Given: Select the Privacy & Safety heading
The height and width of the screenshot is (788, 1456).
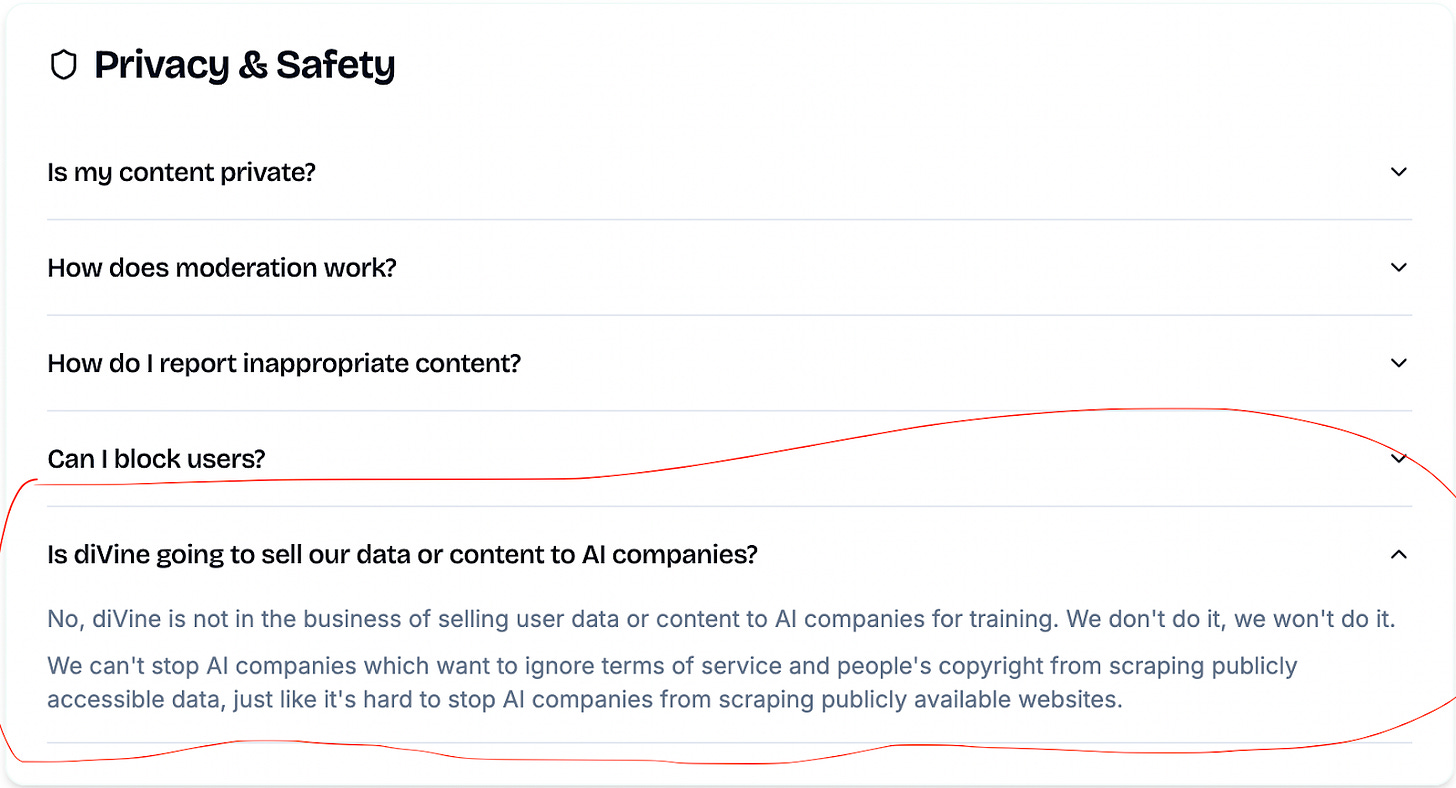Looking at the screenshot, I should [244, 64].
